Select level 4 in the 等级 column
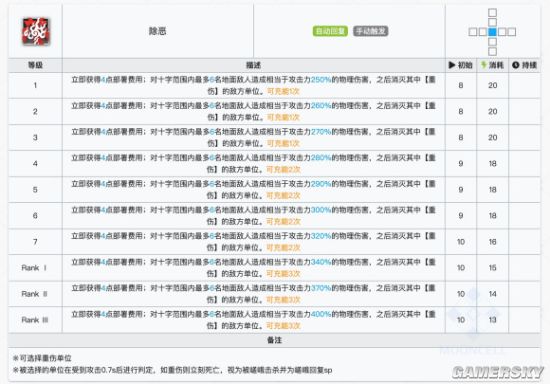The image size is (550, 384). coord(35,163)
